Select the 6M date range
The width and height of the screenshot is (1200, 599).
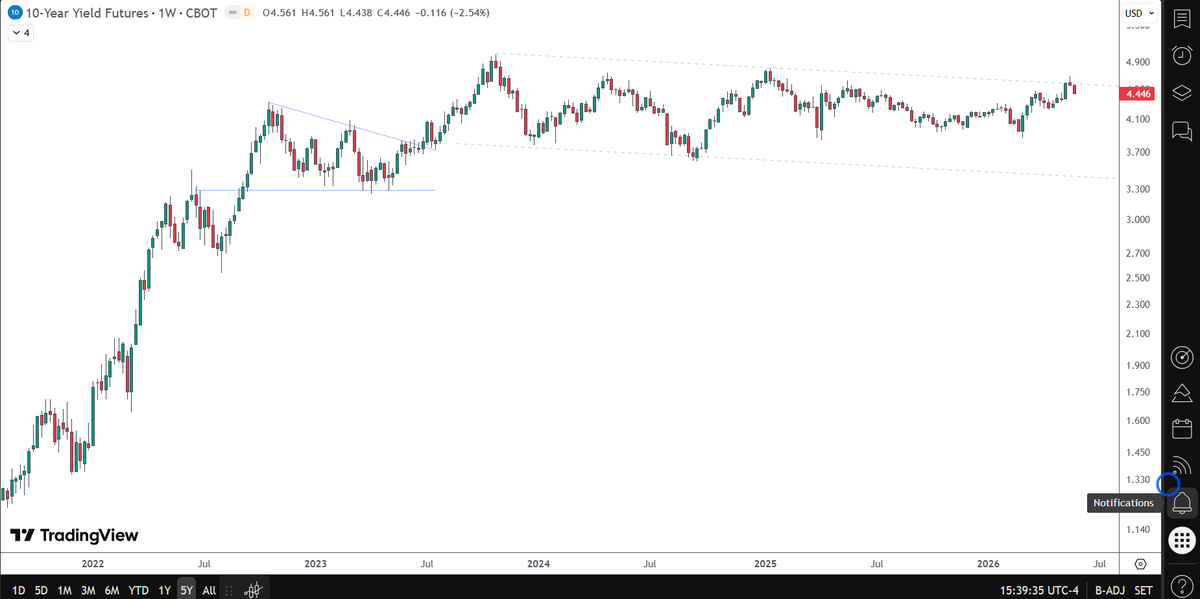point(113,590)
